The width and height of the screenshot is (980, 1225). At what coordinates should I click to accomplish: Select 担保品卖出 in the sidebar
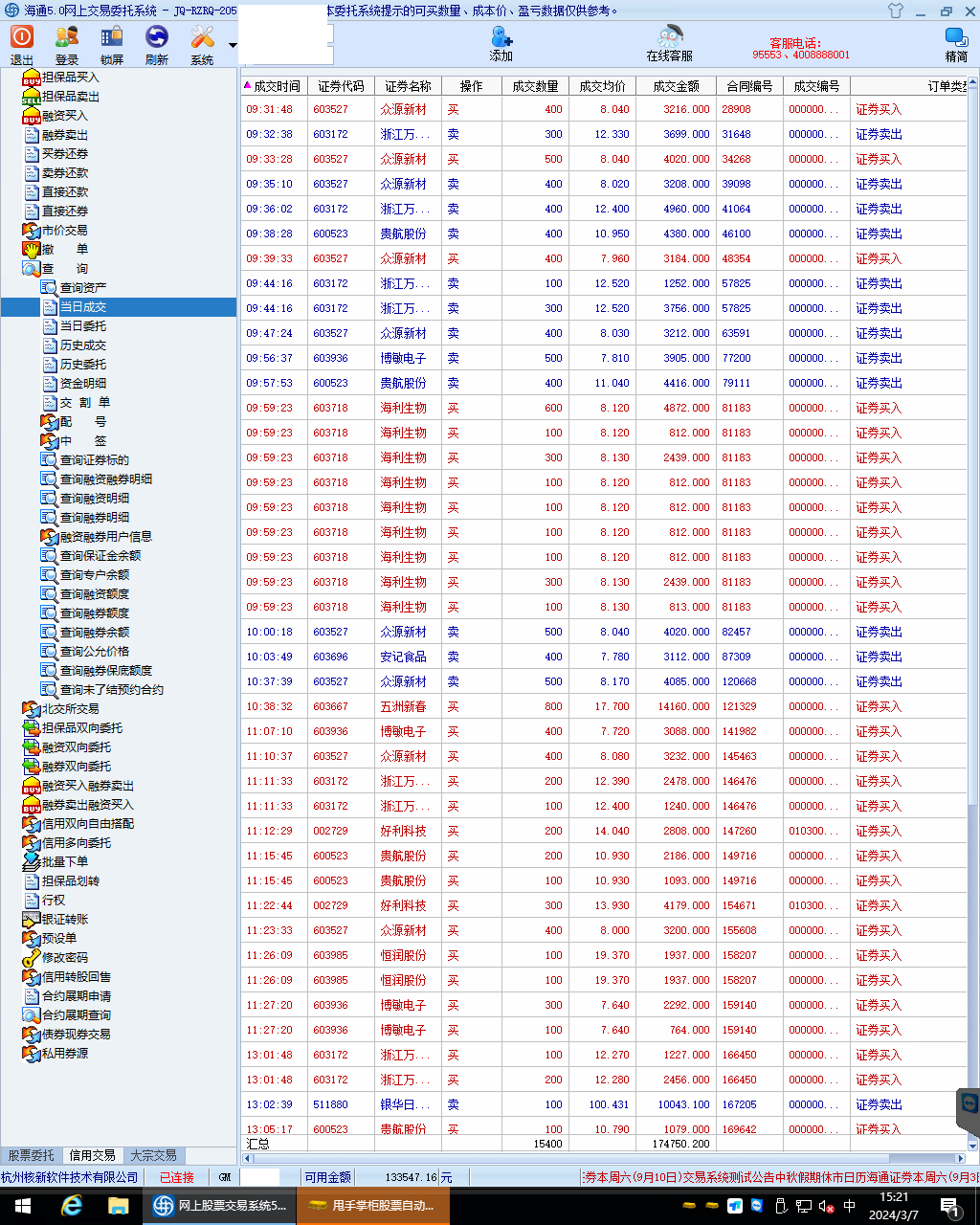(x=70, y=96)
